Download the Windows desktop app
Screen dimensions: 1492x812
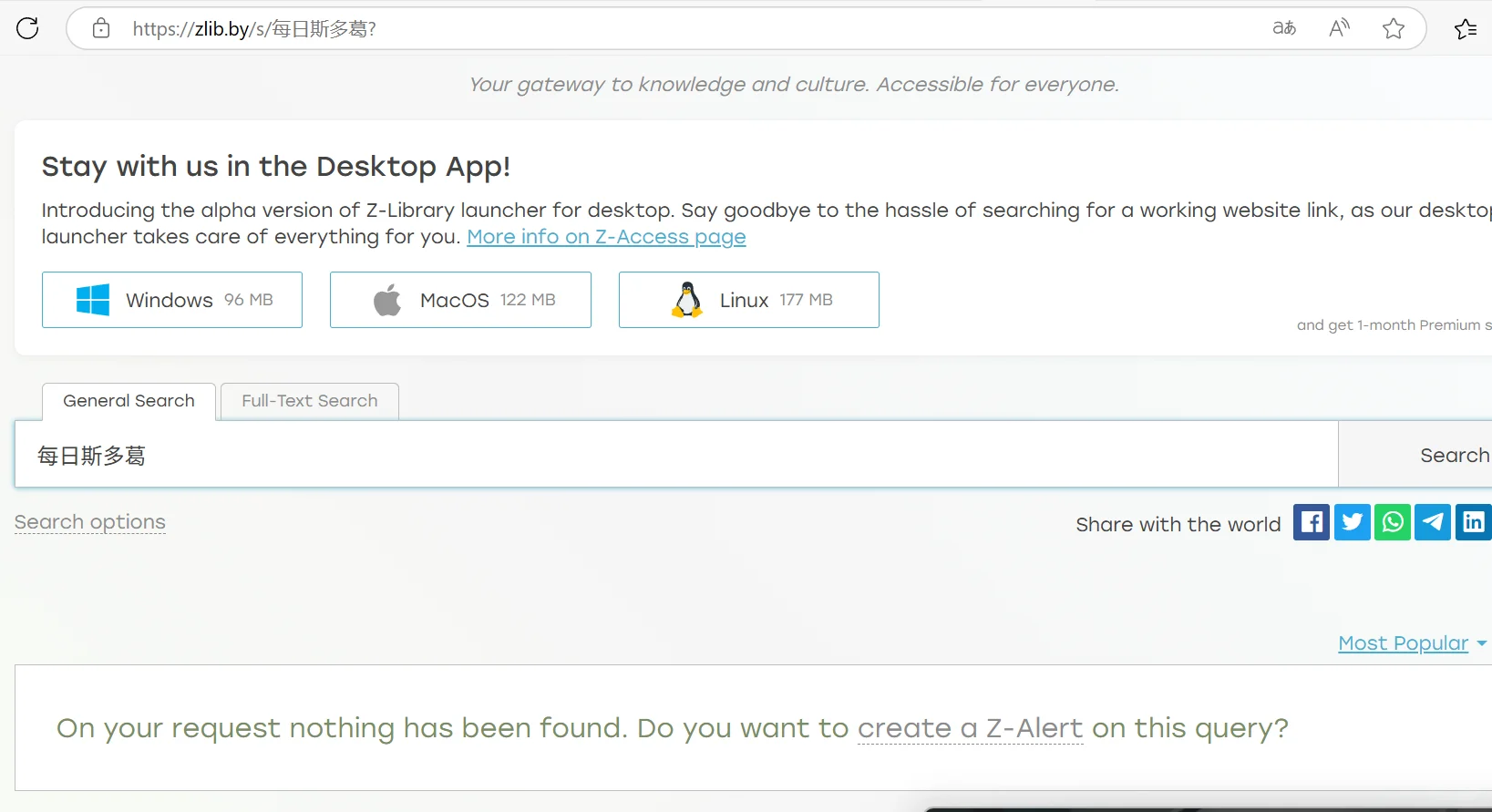(x=172, y=300)
